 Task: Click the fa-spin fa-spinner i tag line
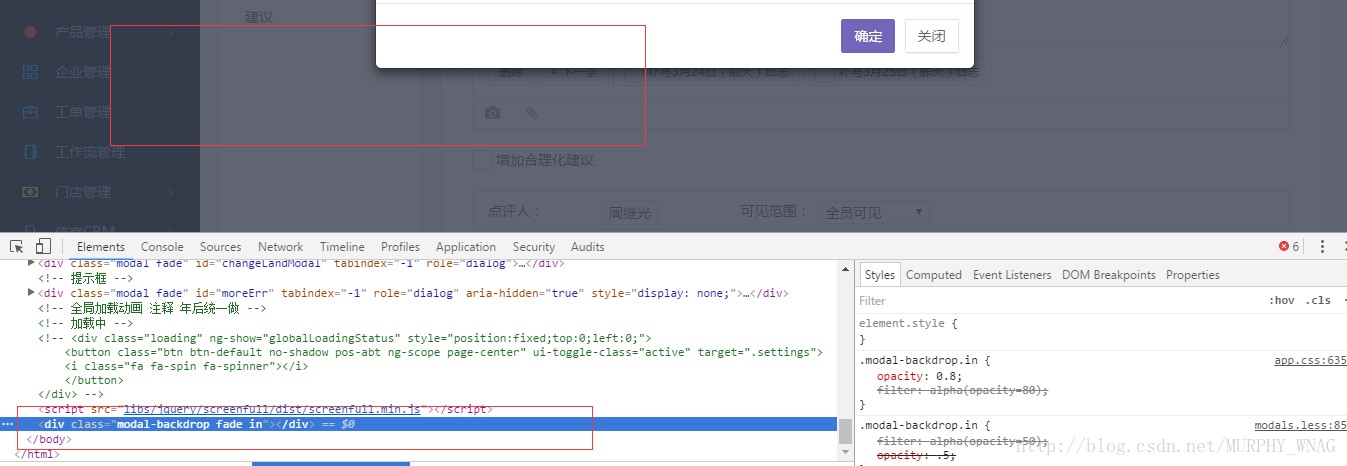pyautogui.click(x=186, y=366)
